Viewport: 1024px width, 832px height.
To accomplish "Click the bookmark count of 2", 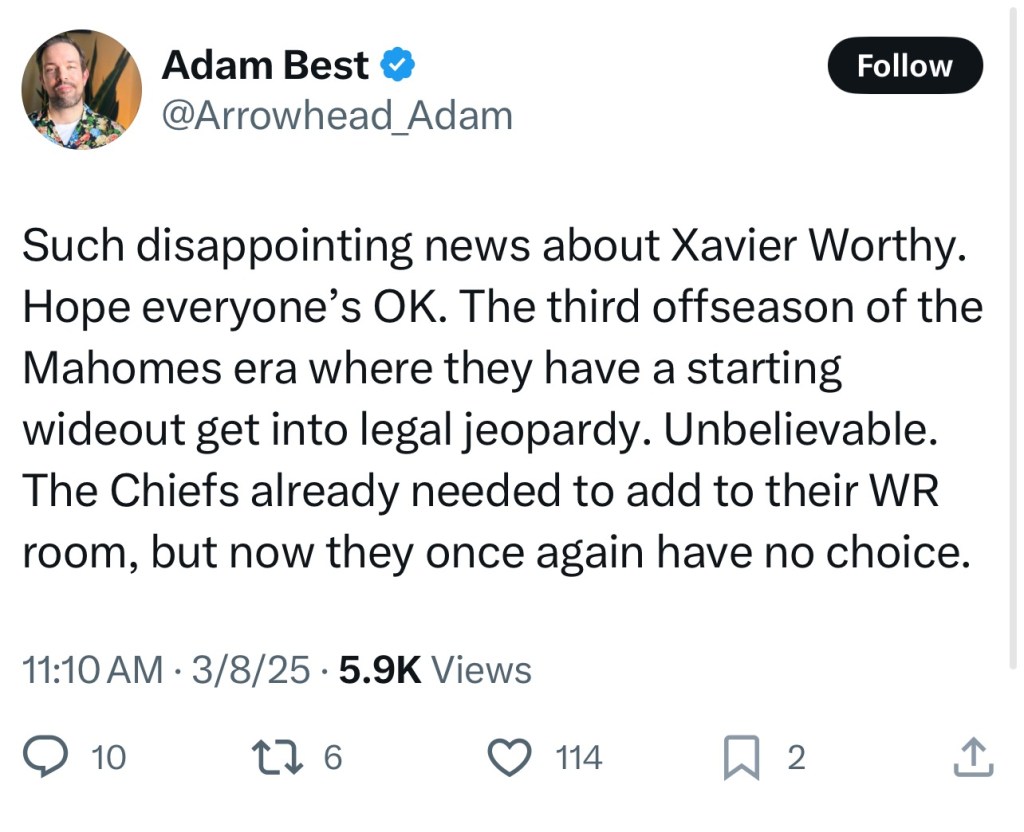I will pos(796,758).
